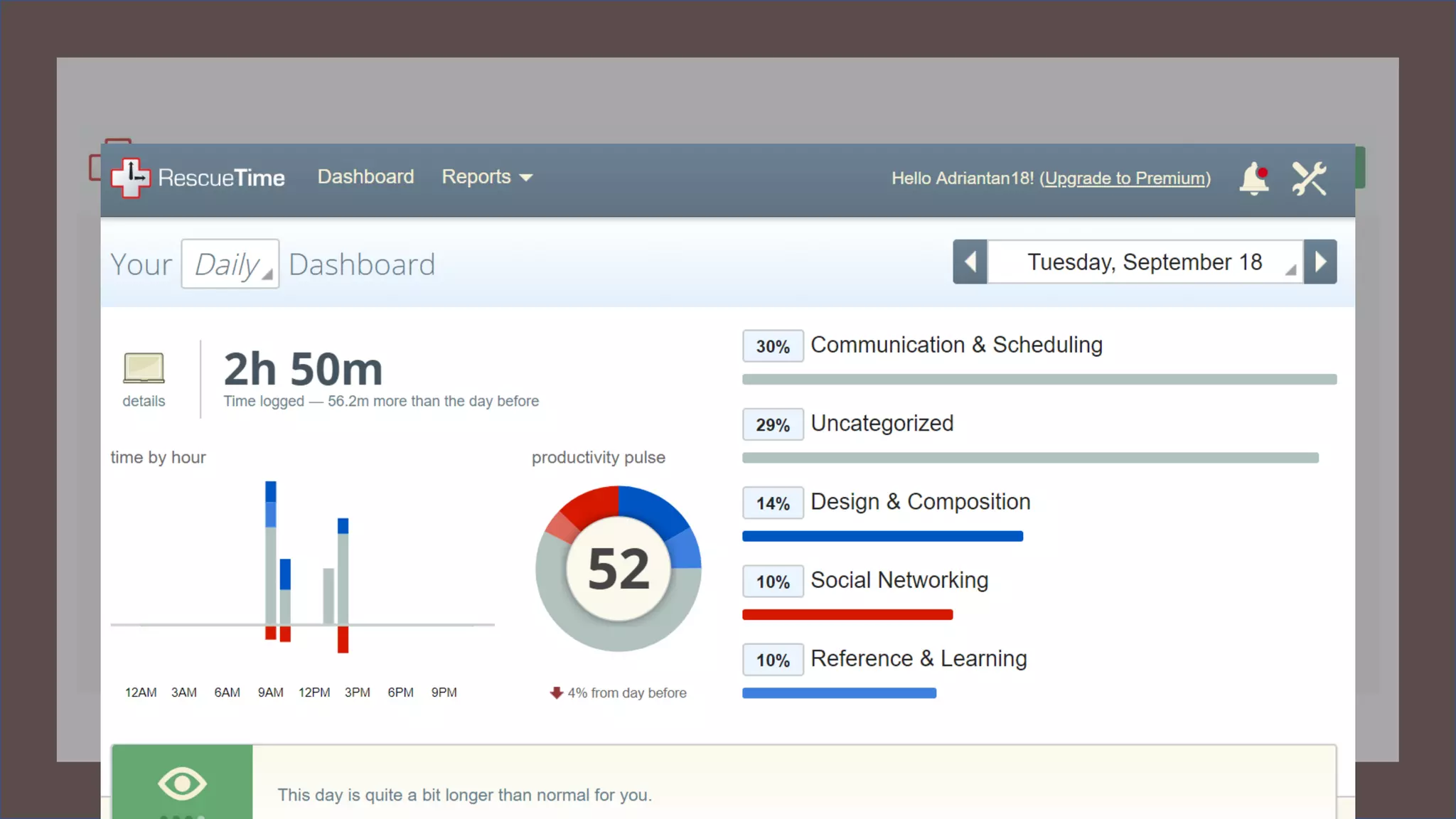Go to previous day arrow
This screenshot has height=819, width=1456.
[970, 262]
